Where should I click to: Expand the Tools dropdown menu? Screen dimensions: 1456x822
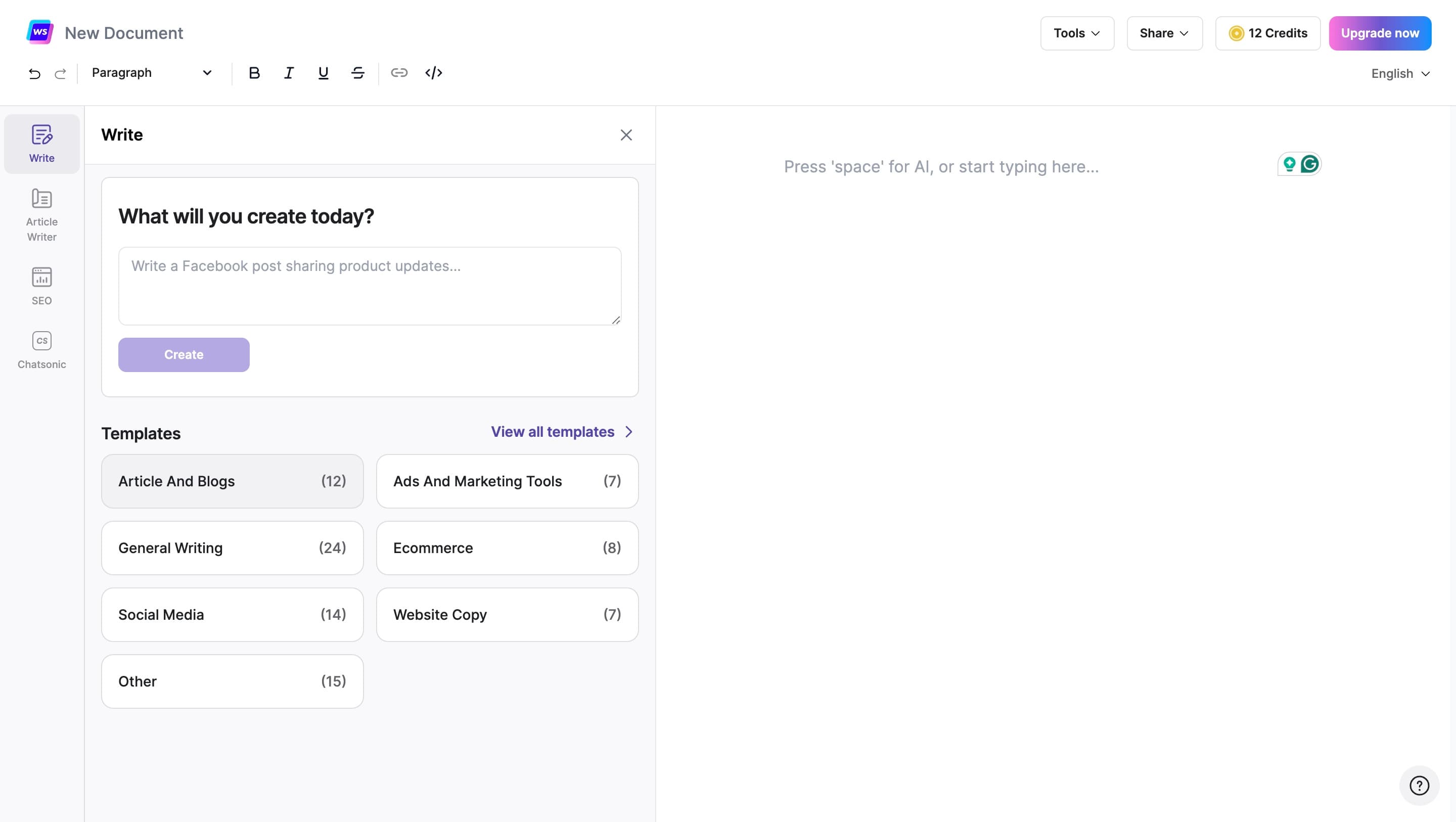[x=1077, y=33]
